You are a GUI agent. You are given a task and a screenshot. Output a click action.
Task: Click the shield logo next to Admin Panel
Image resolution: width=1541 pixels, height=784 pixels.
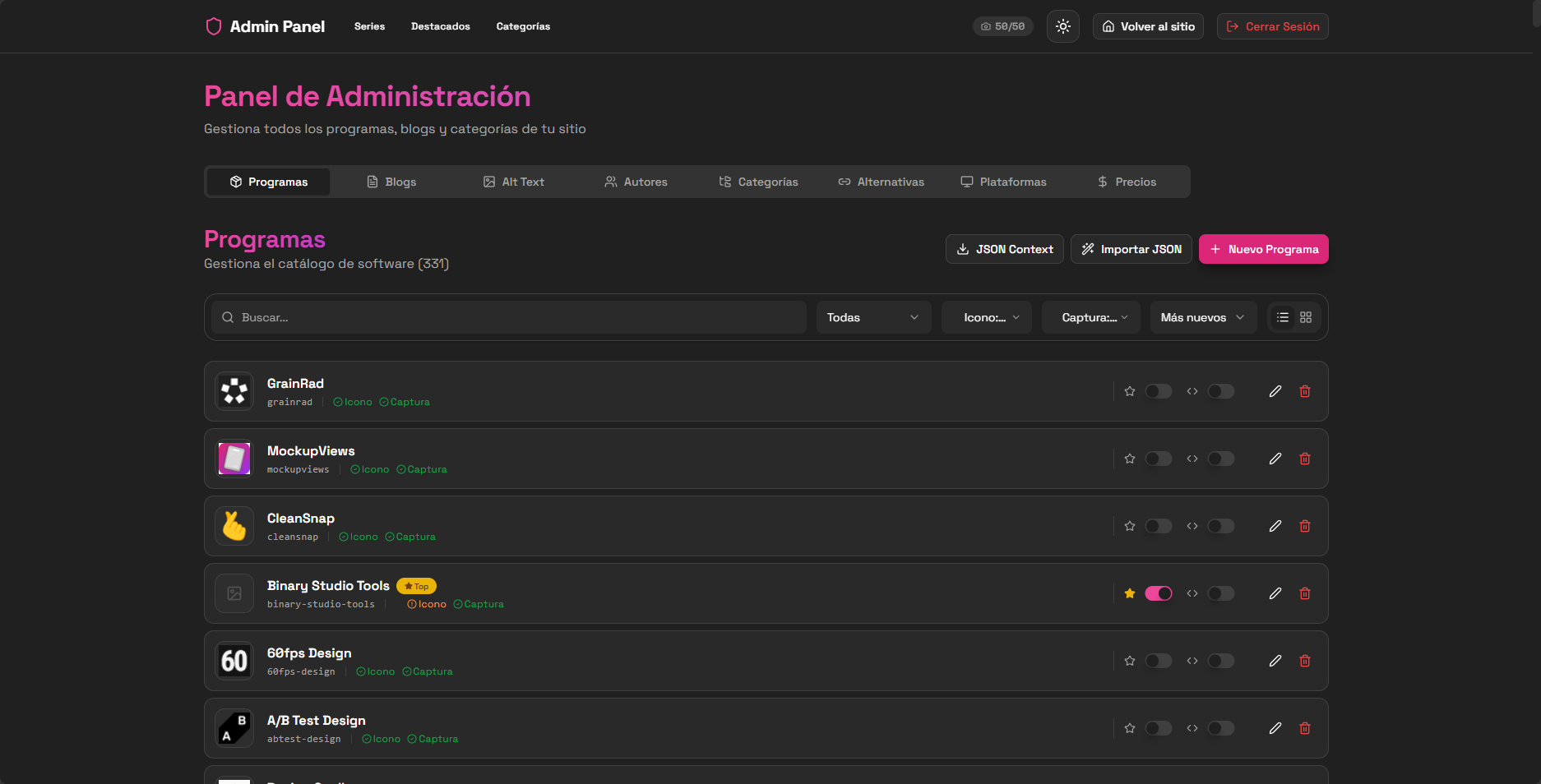point(213,25)
